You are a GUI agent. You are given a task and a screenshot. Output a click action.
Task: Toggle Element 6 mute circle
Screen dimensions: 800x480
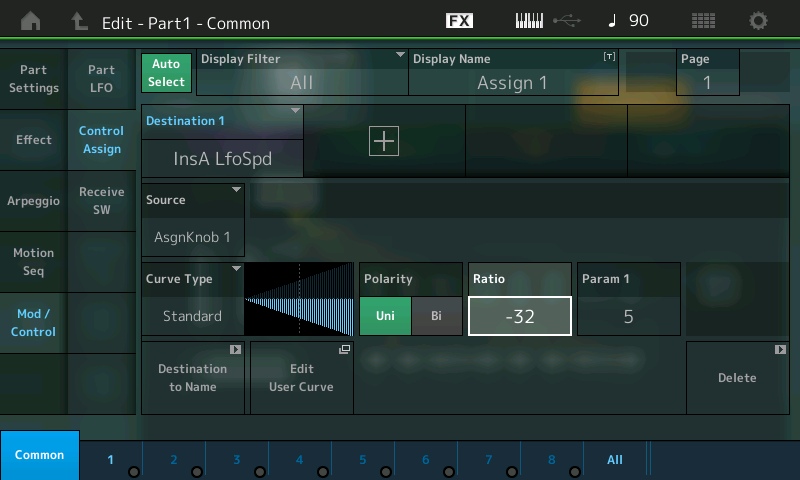tap(449, 472)
